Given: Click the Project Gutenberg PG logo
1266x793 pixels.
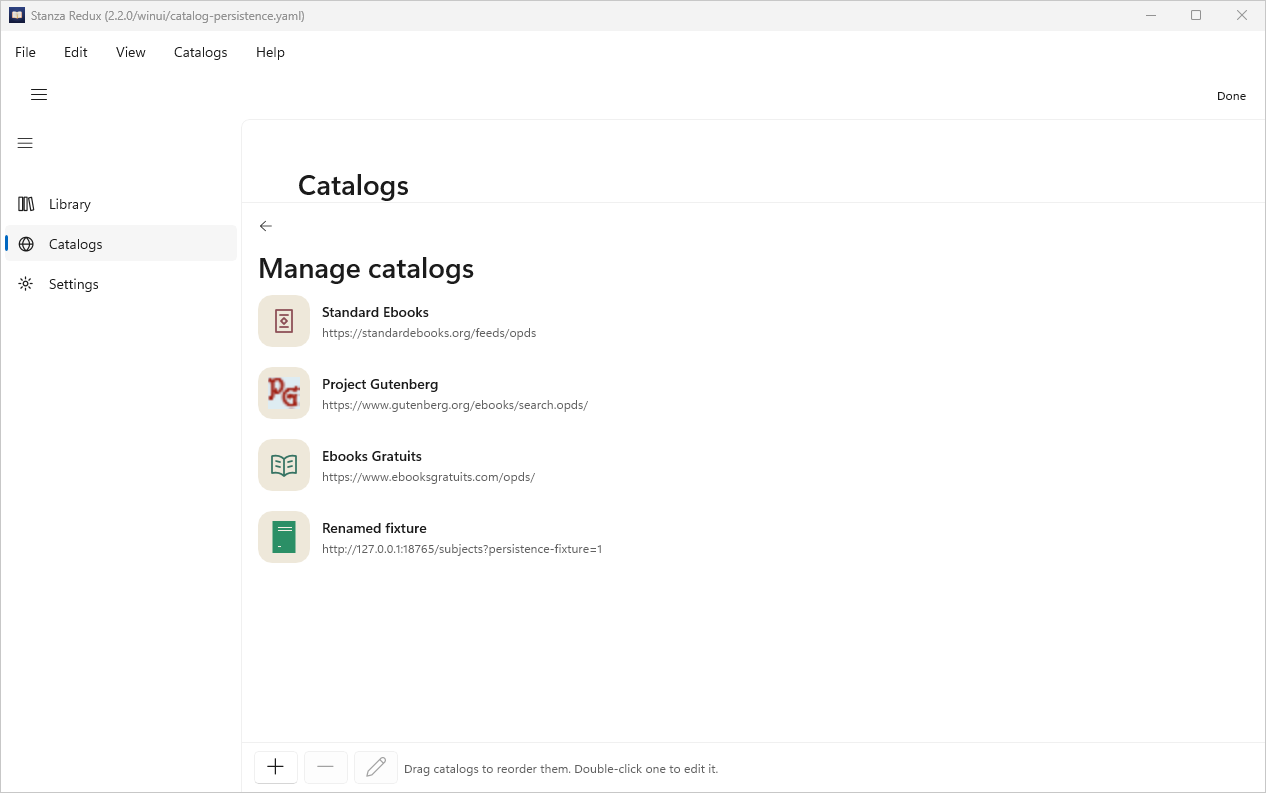Looking at the screenshot, I should click(x=284, y=393).
